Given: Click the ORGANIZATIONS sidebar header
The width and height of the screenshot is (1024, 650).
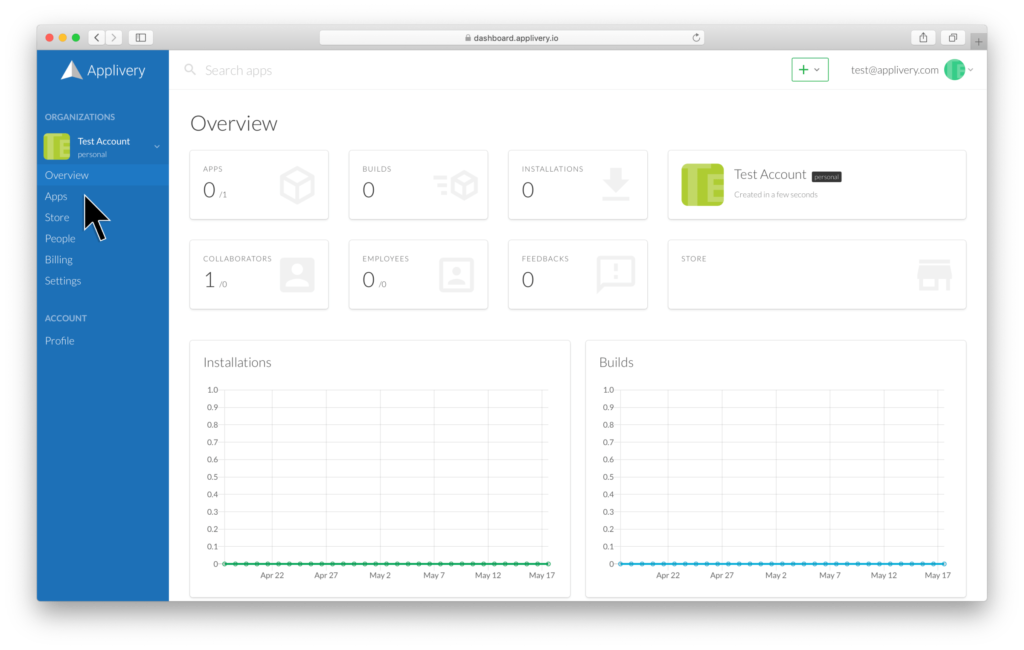Looking at the screenshot, I should click(x=80, y=117).
